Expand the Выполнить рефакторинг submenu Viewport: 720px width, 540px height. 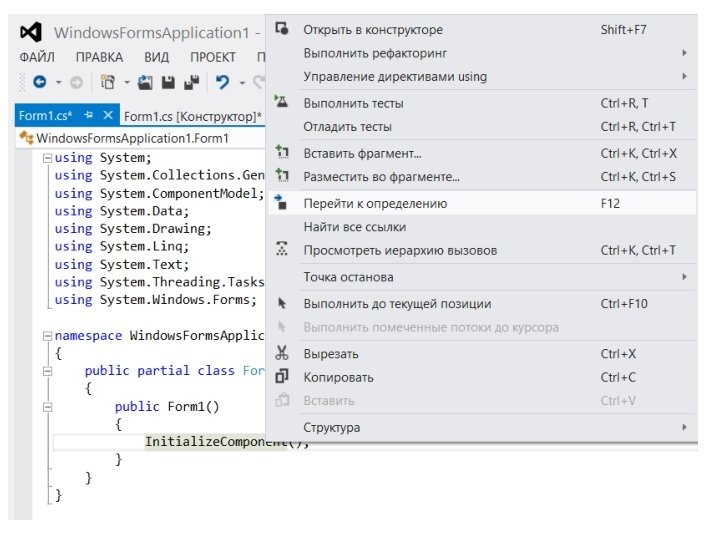coord(684,53)
